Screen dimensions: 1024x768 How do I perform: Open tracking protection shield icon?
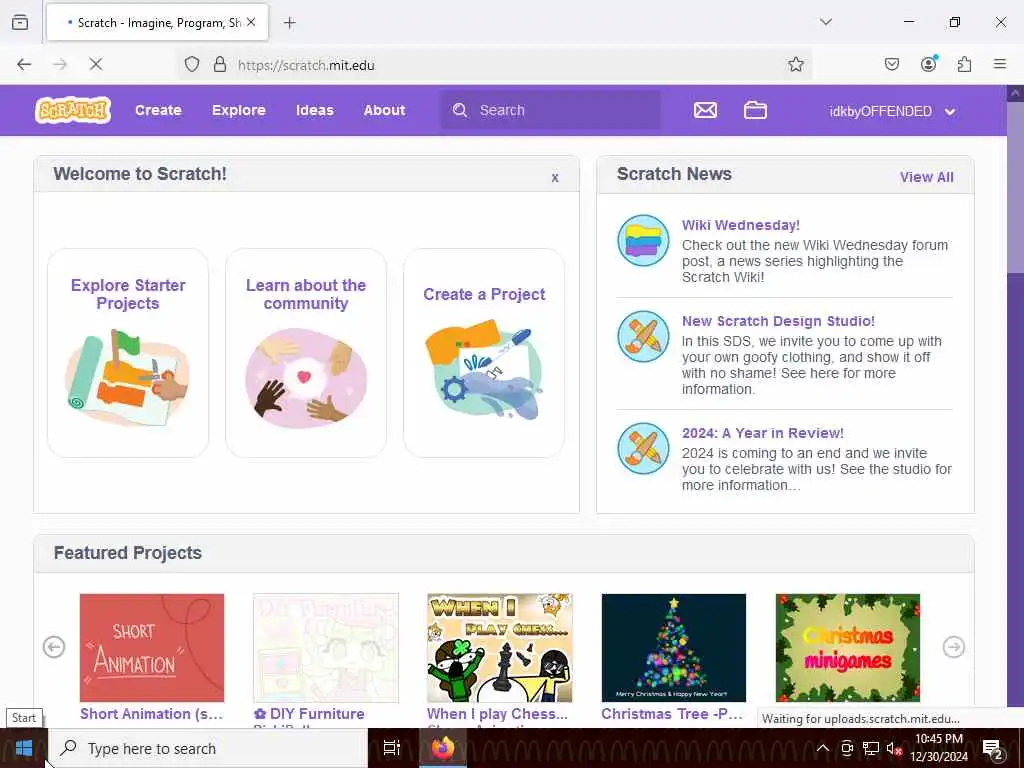(x=191, y=64)
